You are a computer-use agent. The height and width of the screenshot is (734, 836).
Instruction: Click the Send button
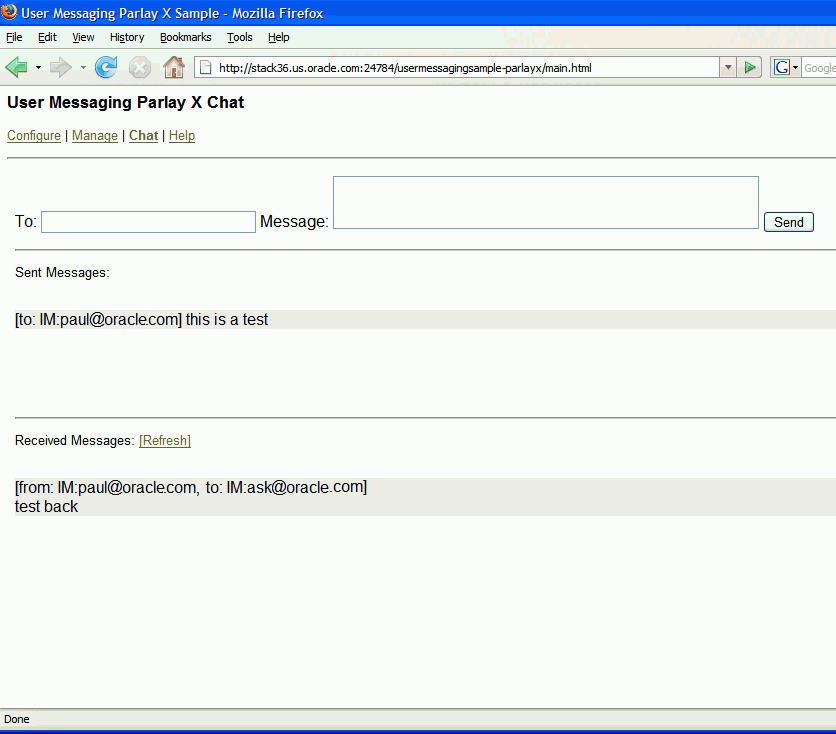789,222
